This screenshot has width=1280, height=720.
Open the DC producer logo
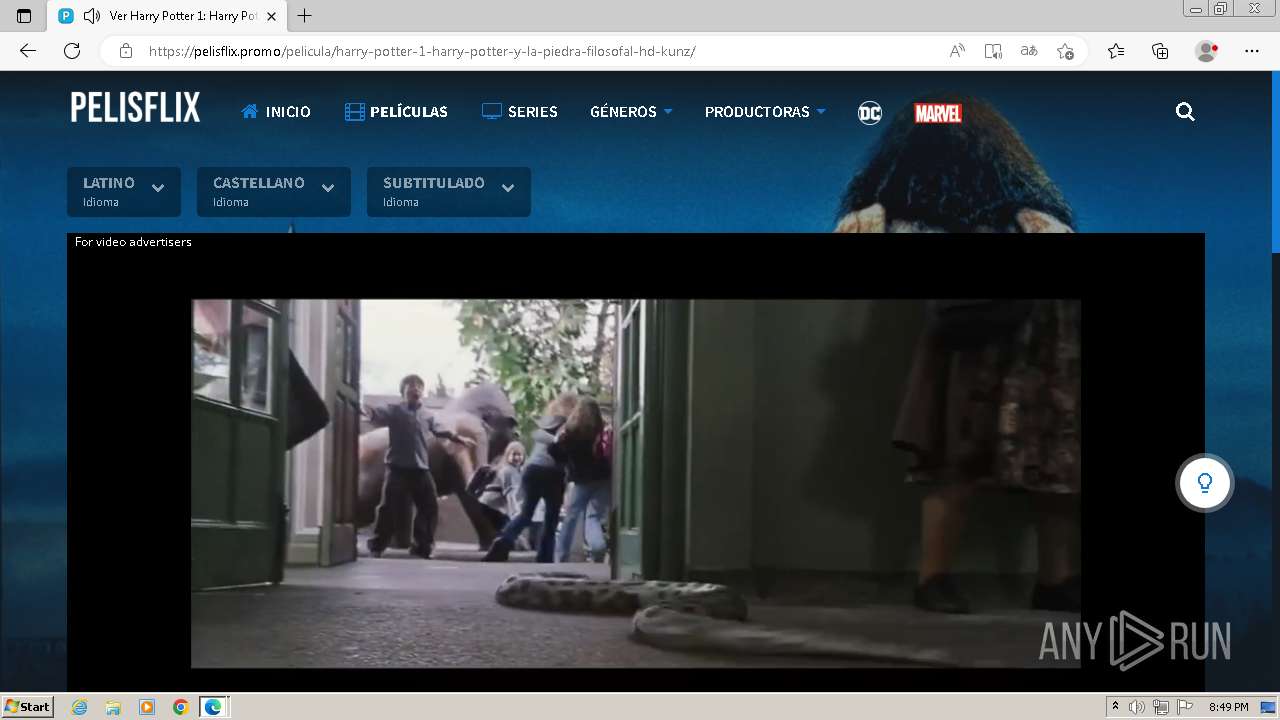pos(870,113)
